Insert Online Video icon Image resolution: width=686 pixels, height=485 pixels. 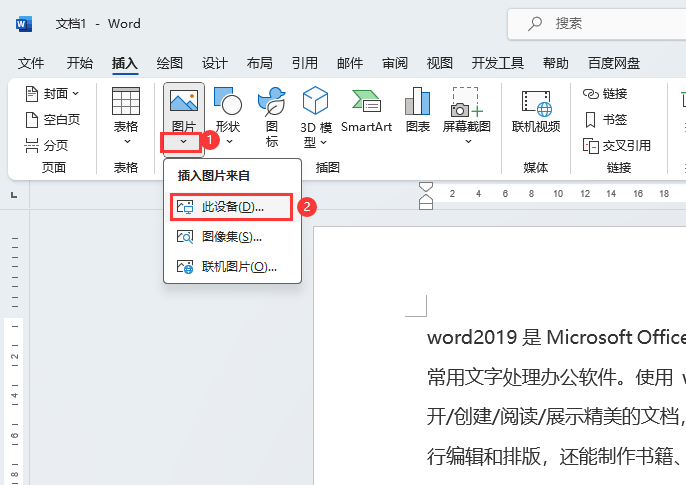coord(536,103)
